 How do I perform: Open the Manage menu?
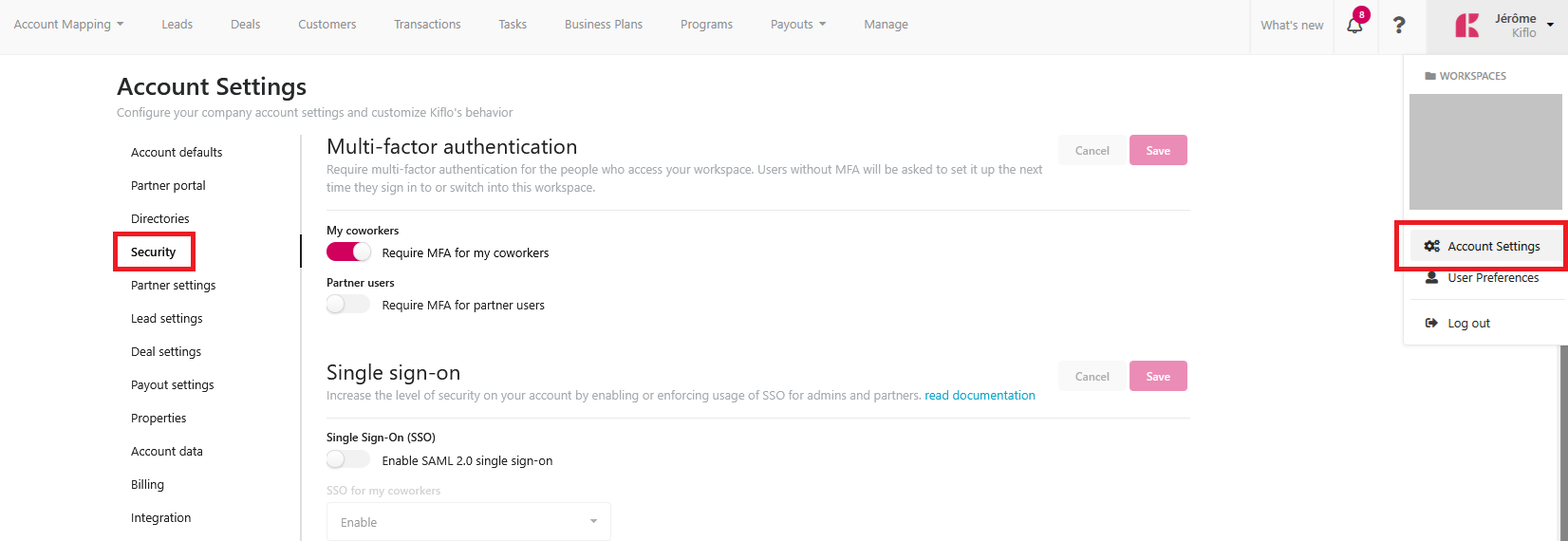886,24
